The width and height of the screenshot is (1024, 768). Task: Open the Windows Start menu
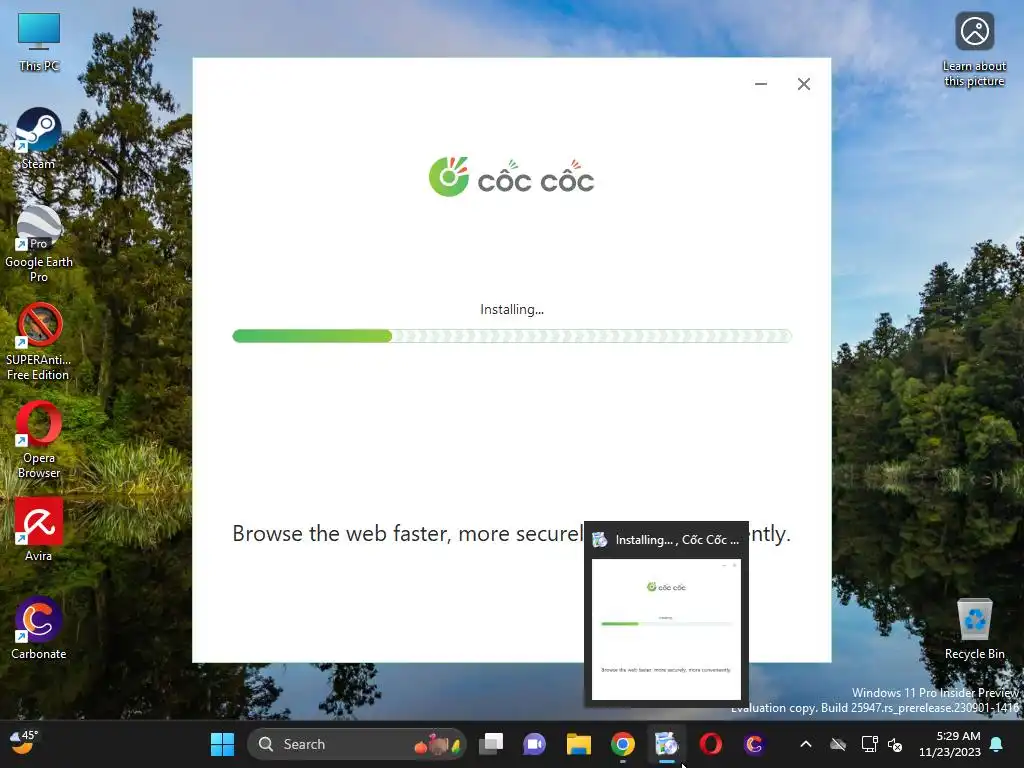[x=223, y=744]
